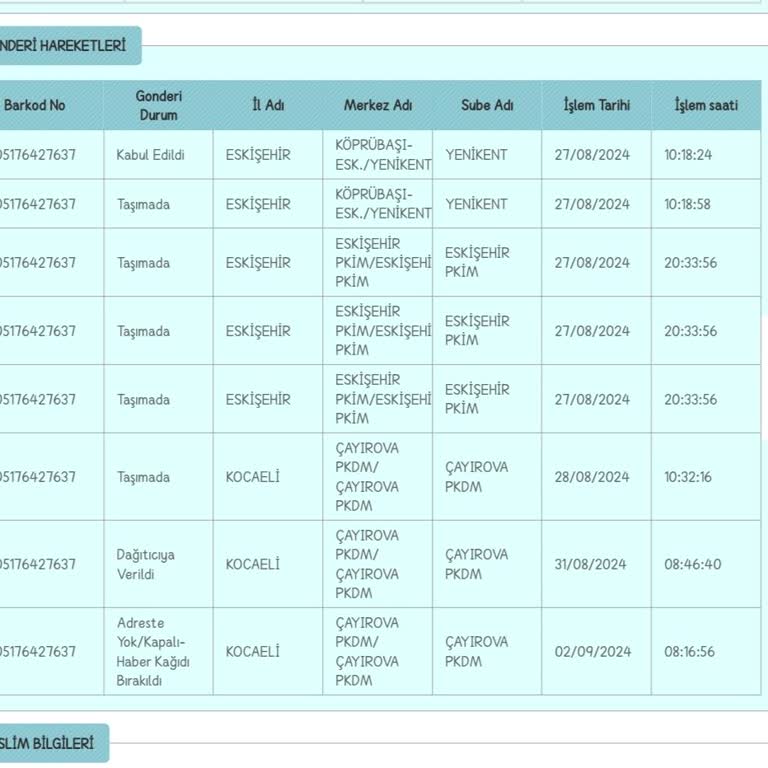768x768 pixels.
Task: Select the Merkez Adı column header
Action: click(378, 105)
